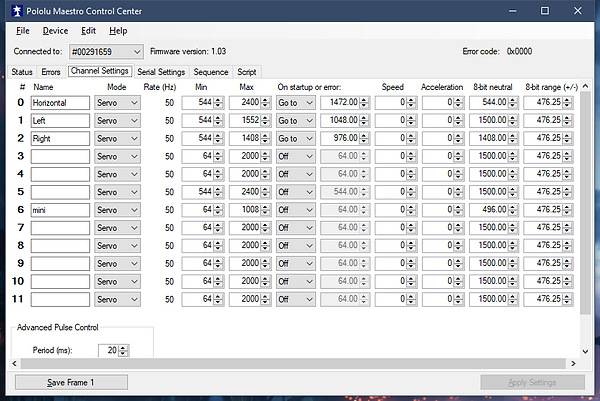Click the startup position stepper for channel 1
Screen dimensions: 600x401
click(364, 121)
